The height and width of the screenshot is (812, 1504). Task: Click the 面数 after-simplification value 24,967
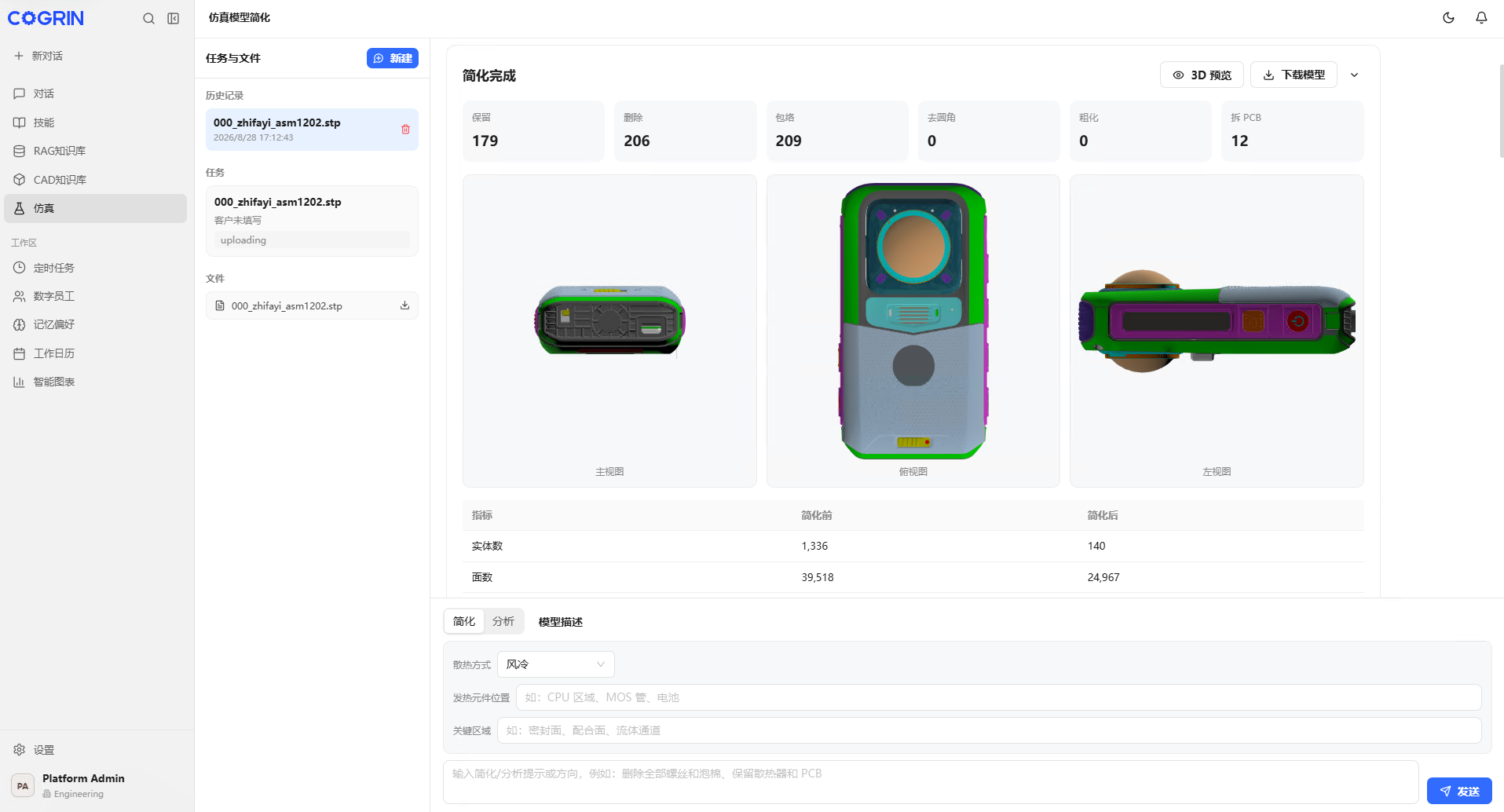click(1103, 577)
